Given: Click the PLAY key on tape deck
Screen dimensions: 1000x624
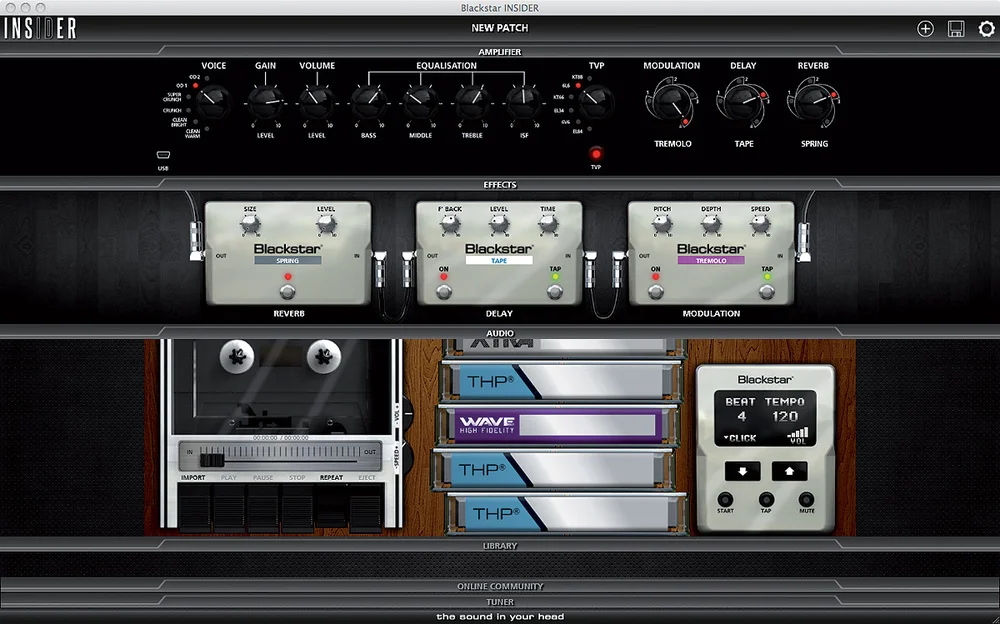Looking at the screenshot, I should [228, 507].
